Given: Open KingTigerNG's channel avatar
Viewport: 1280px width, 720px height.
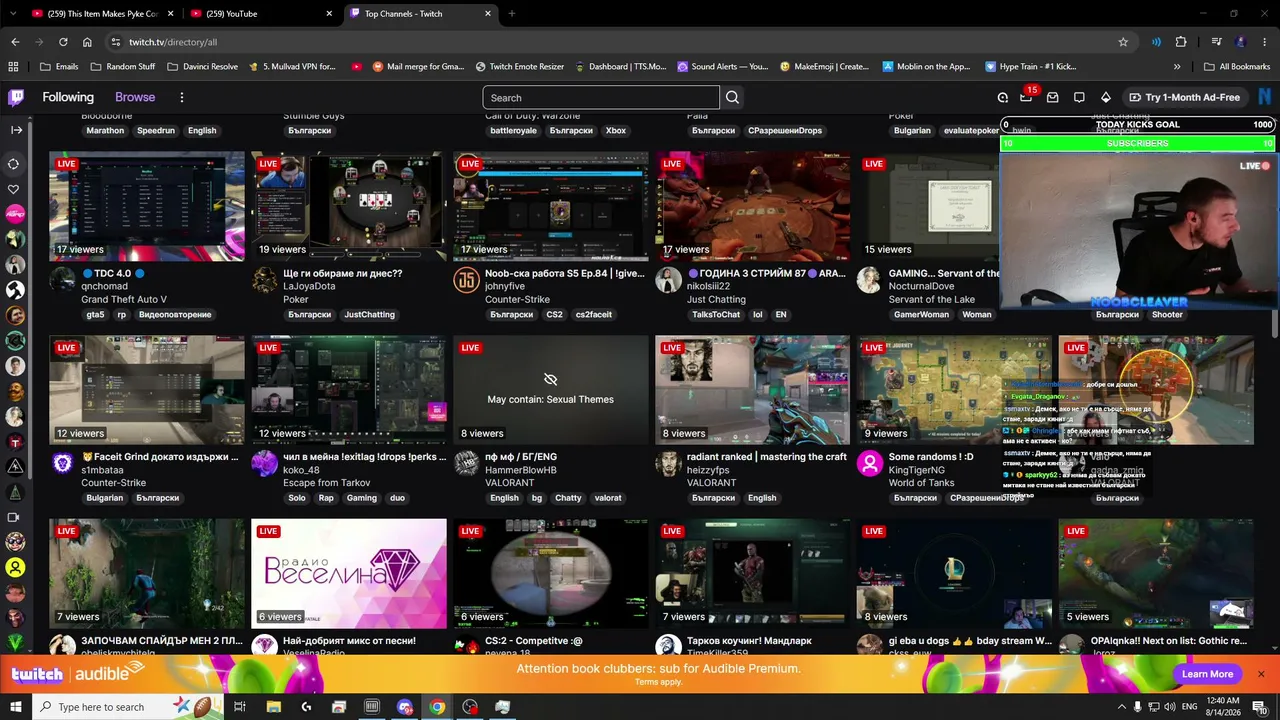Looking at the screenshot, I should 870,464.
